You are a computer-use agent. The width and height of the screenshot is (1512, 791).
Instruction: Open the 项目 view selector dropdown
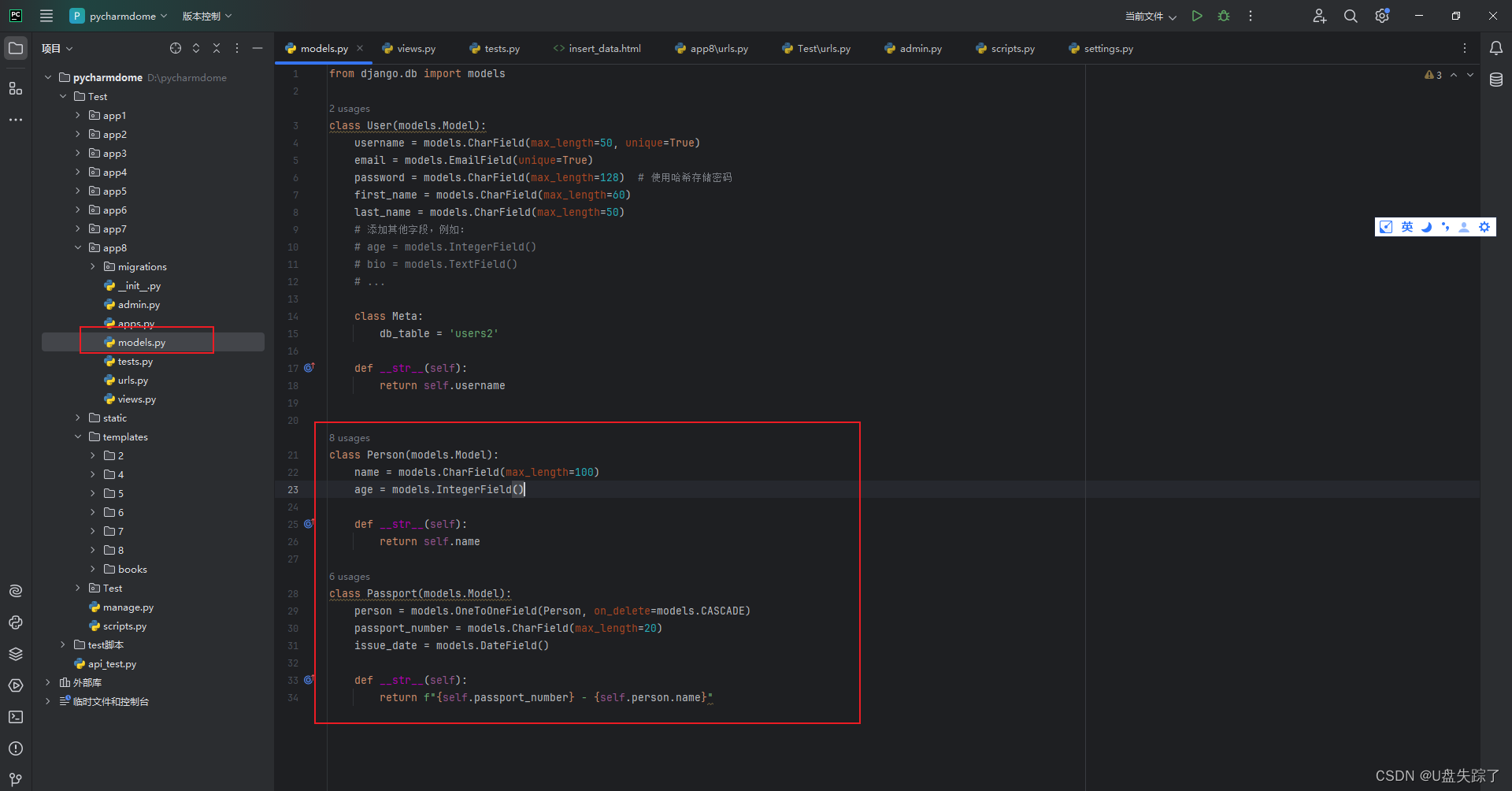coord(57,48)
